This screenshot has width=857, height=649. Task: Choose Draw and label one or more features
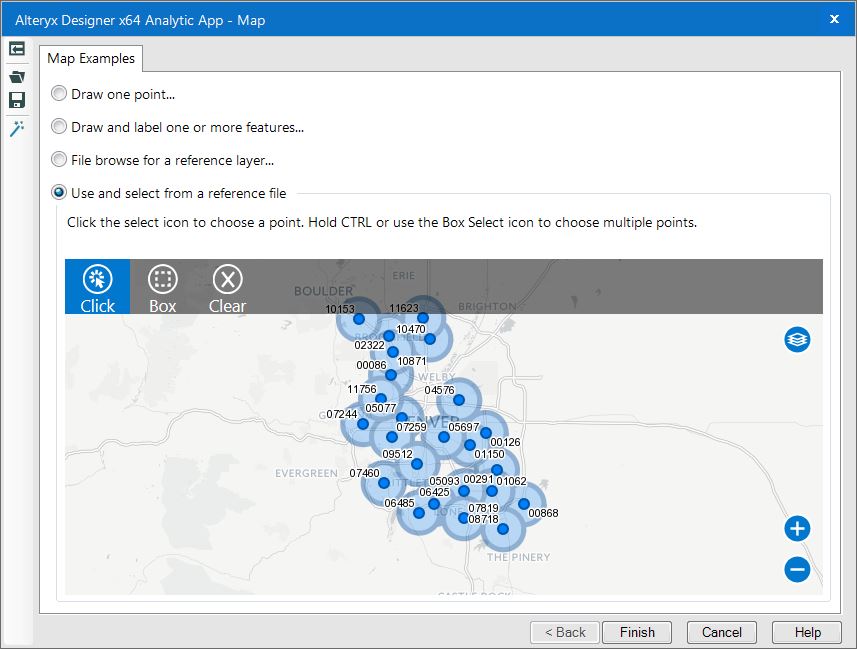coord(58,127)
